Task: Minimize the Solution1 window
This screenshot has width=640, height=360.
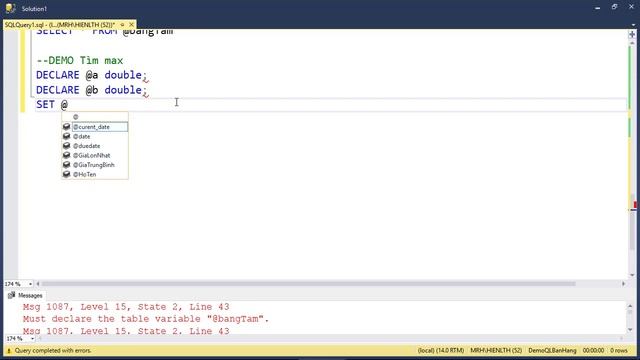Action: [x=598, y=8]
